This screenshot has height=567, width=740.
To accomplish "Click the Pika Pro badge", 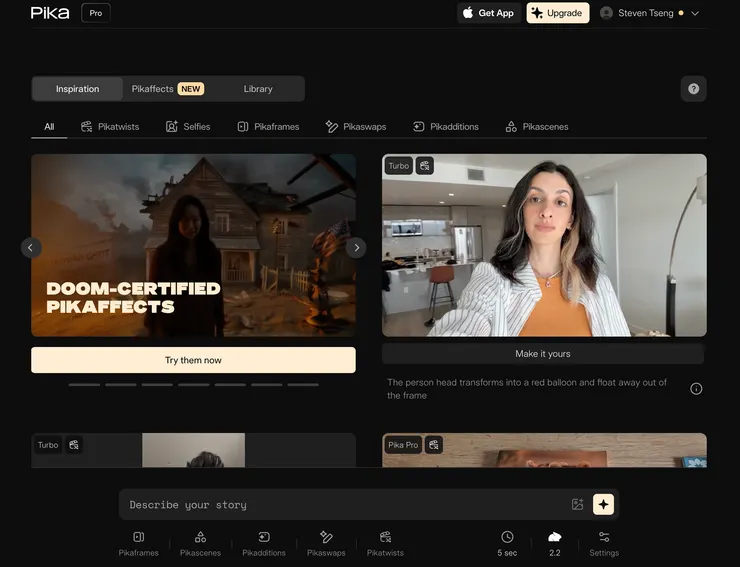I will pyautogui.click(x=403, y=445).
